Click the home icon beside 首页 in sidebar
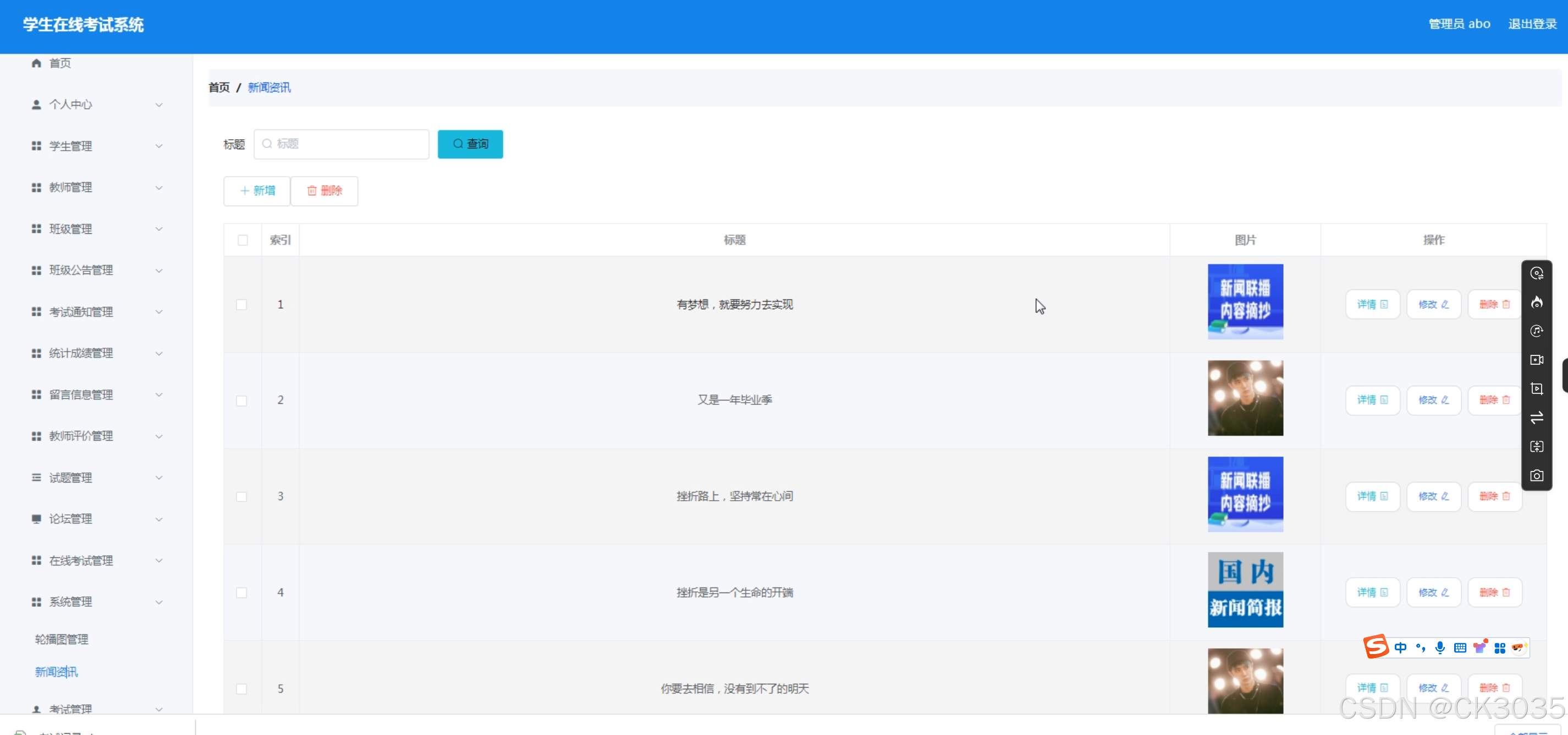The image size is (1568, 735). pyautogui.click(x=36, y=63)
